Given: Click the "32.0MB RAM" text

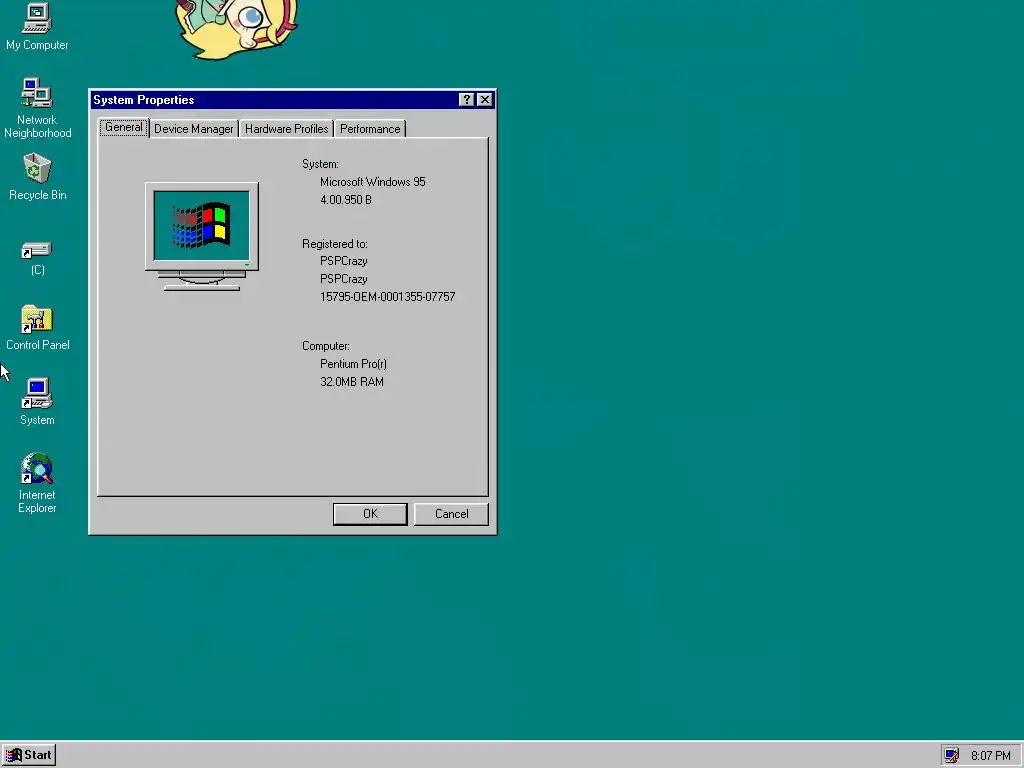Looking at the screenshot, I should 352,382.
